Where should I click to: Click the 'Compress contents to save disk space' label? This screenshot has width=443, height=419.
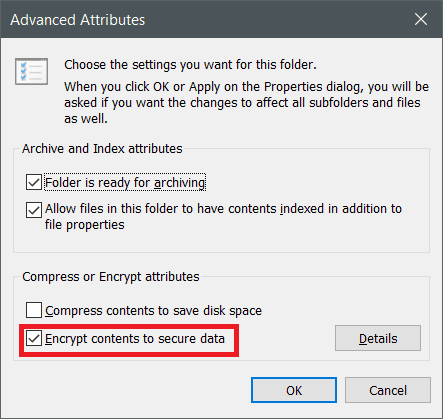click(x=153, y=311)
